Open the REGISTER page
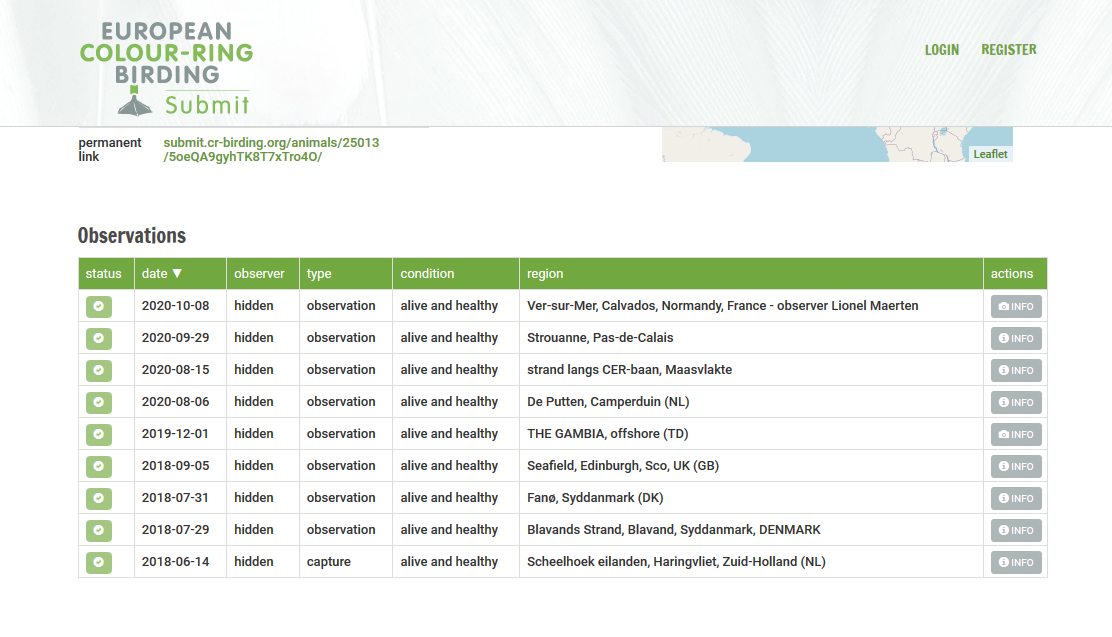This screenshot has height=637, width=1112. click(1008, 50)
